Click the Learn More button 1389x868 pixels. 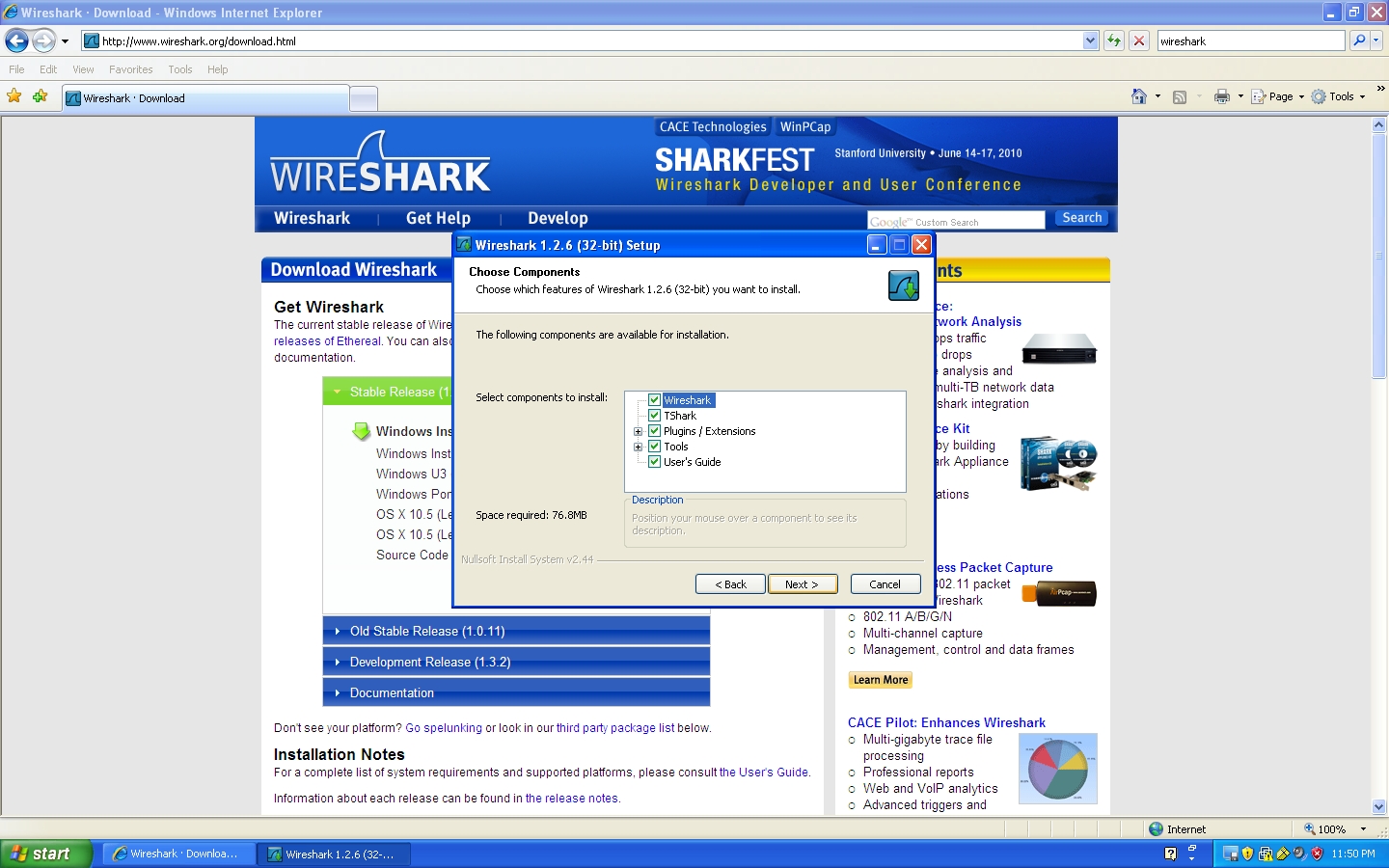pos(881,680)
